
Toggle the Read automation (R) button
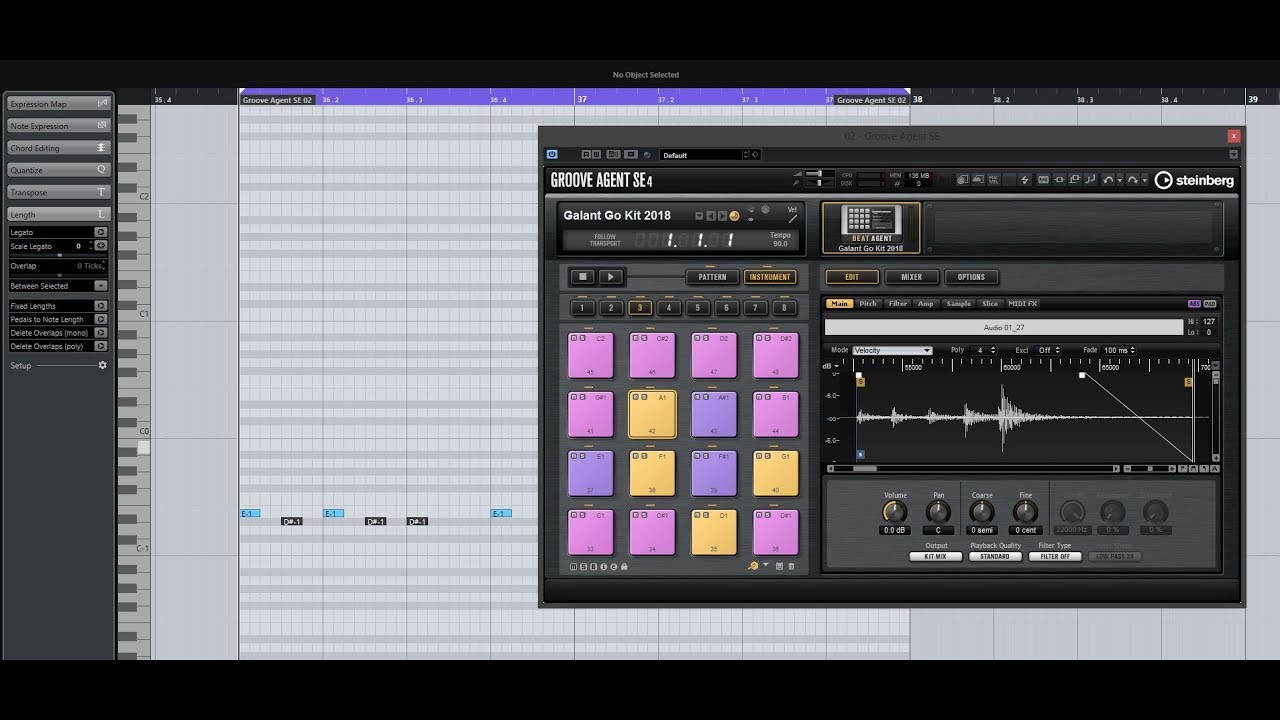pos(586,155)
